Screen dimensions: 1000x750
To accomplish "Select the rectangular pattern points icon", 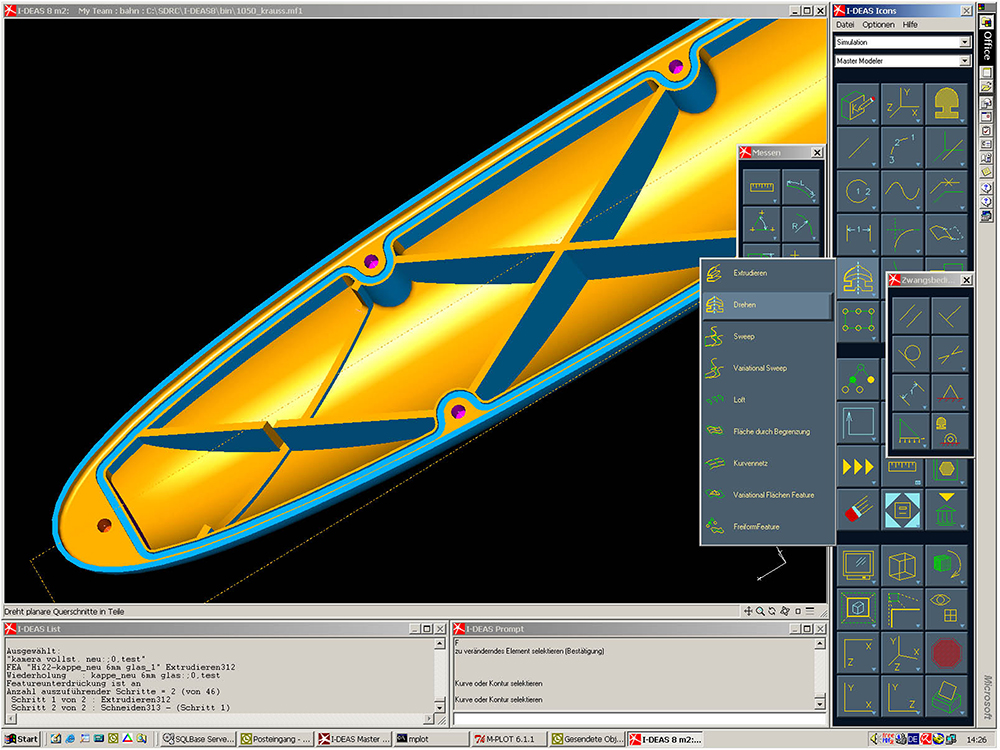I will click(858, 320).
